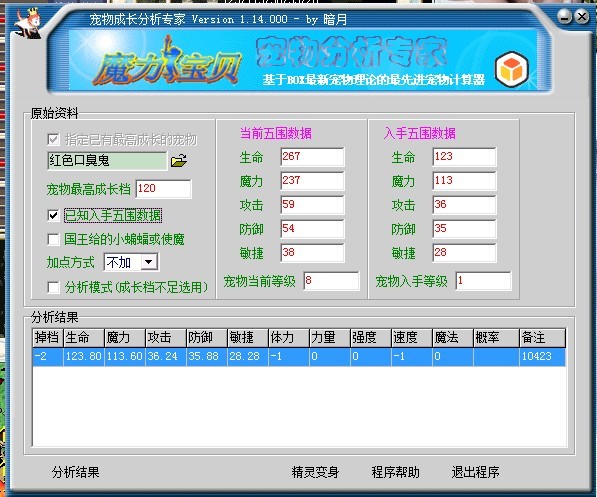Minimize the pet analyzer window
Viewport: 597px width, 497px height.
565,17
